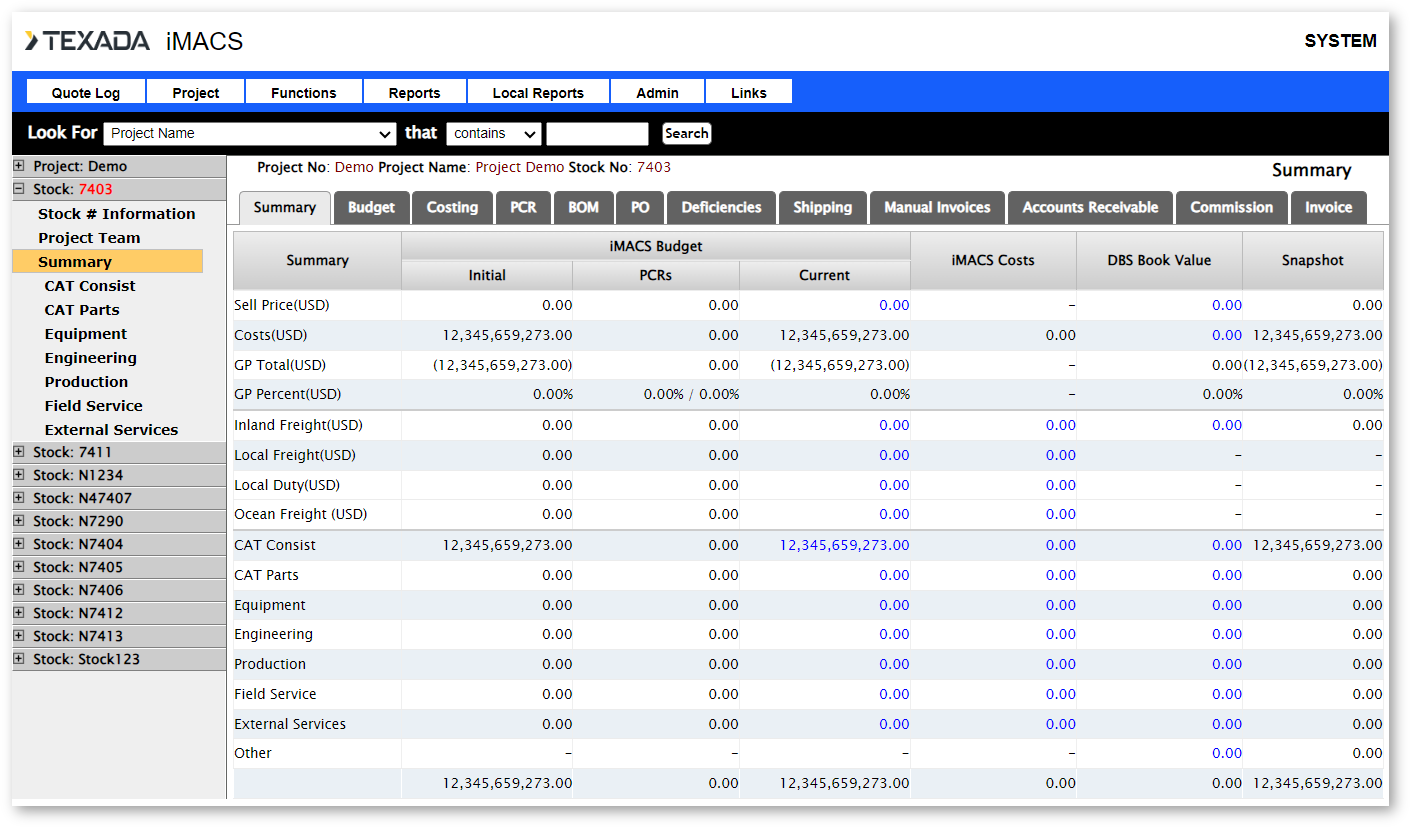The width and height of the screenshot is (1410, 827).
Task: Switch to the Manual Invoices tab
Action: pyautogui.click(x=937, y=208)
